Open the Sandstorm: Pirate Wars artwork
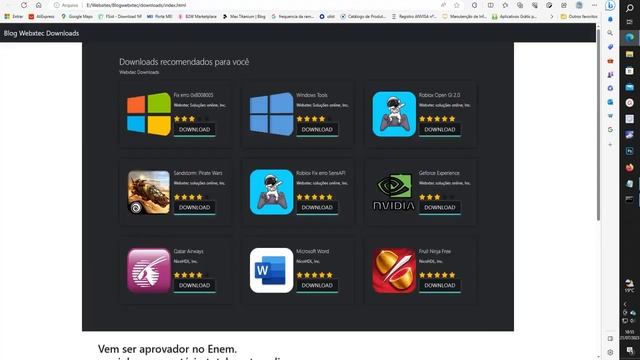The width and height of the screenshot is (640, 360). (x=149, y=192)
